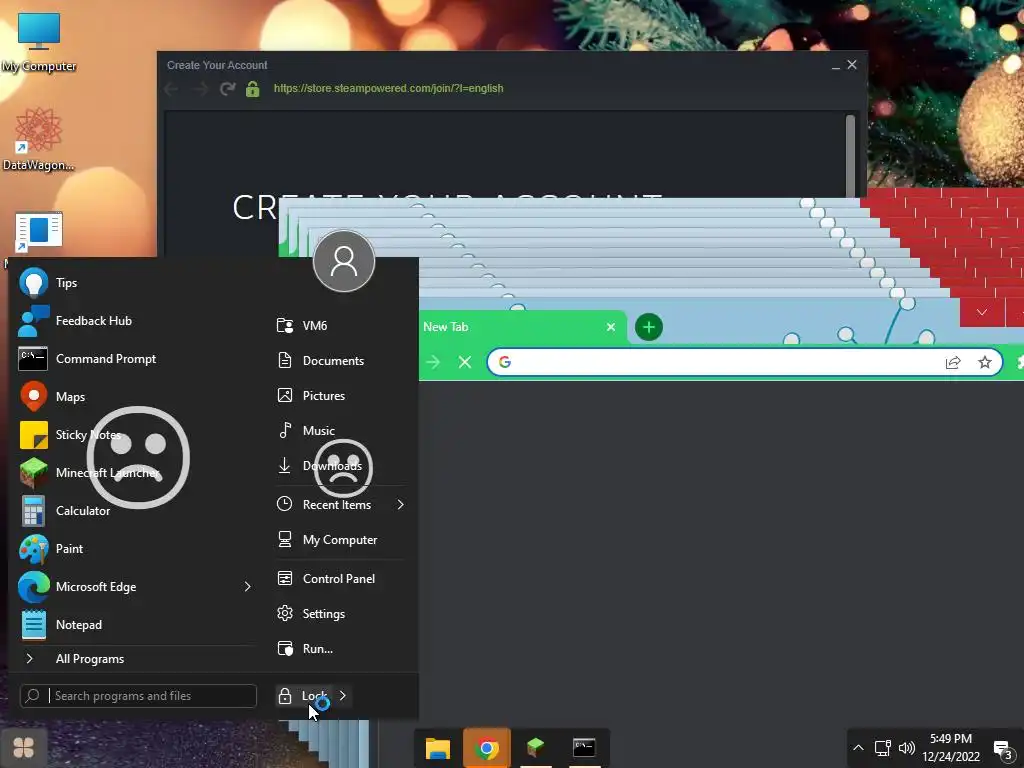Open My Computer desktop icon

(x=39, y=42)
